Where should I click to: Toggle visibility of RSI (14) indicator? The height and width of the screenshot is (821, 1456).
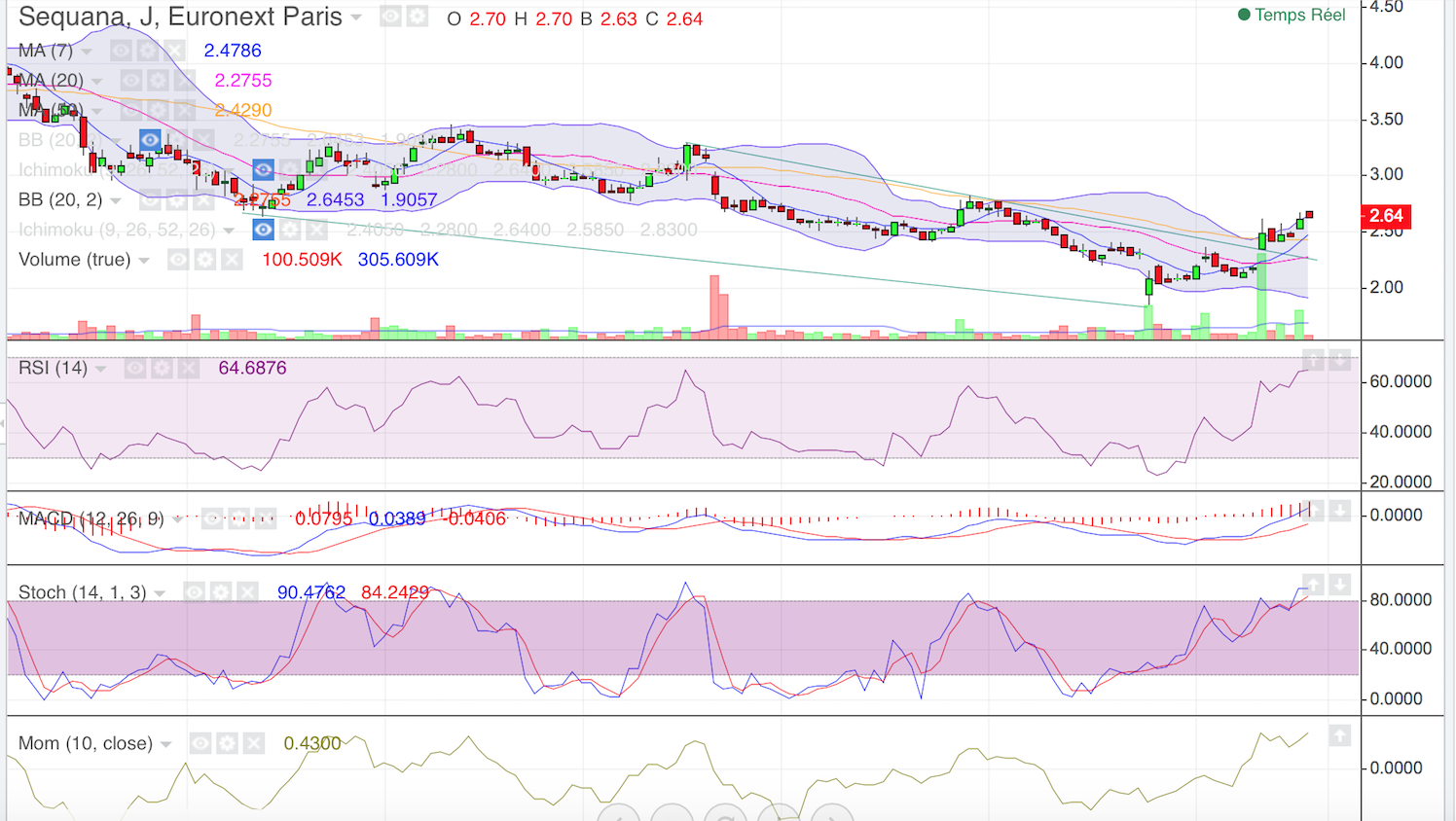(135, 368)
